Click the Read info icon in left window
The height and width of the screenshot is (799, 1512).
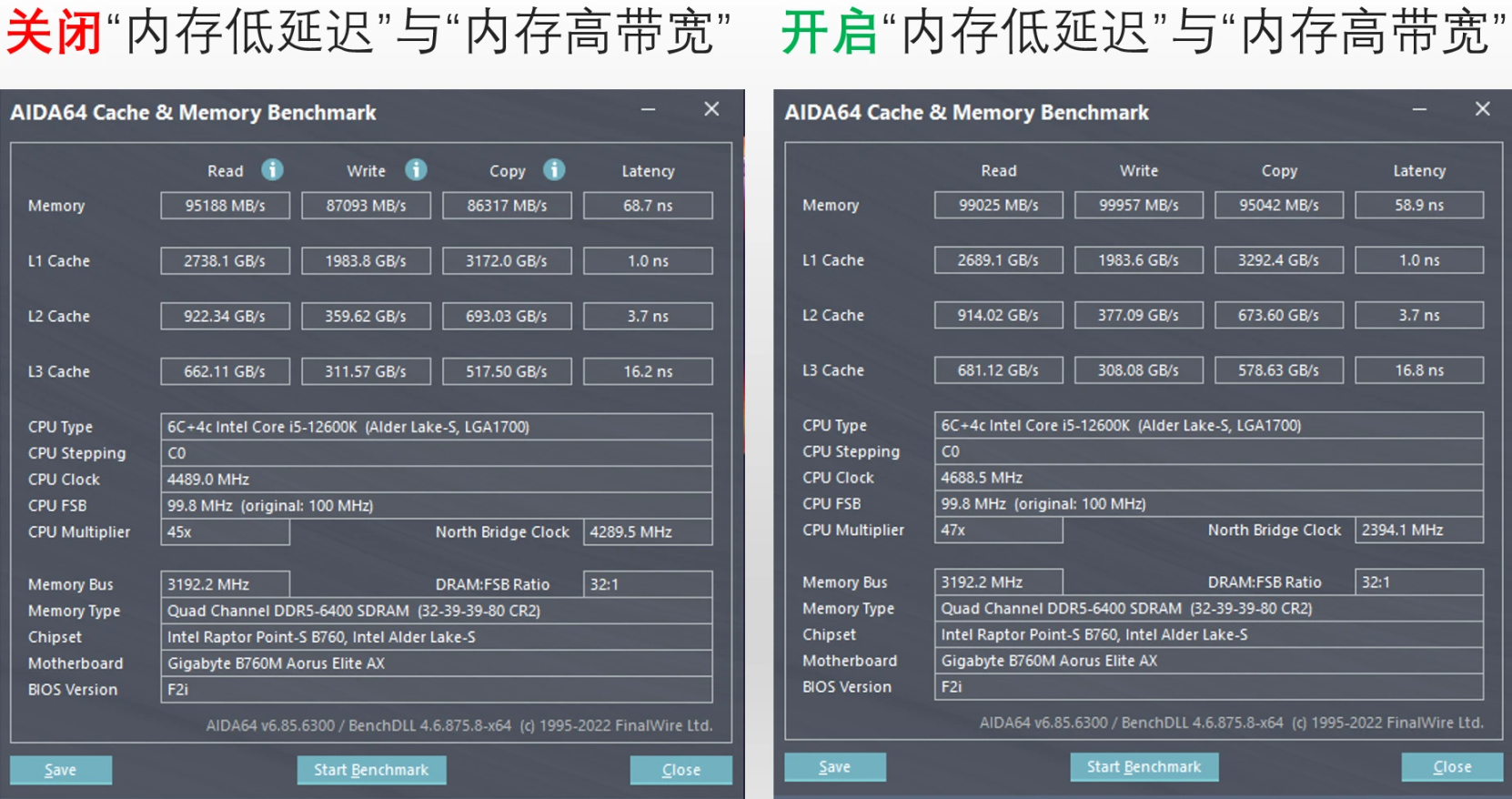point(272,169)
